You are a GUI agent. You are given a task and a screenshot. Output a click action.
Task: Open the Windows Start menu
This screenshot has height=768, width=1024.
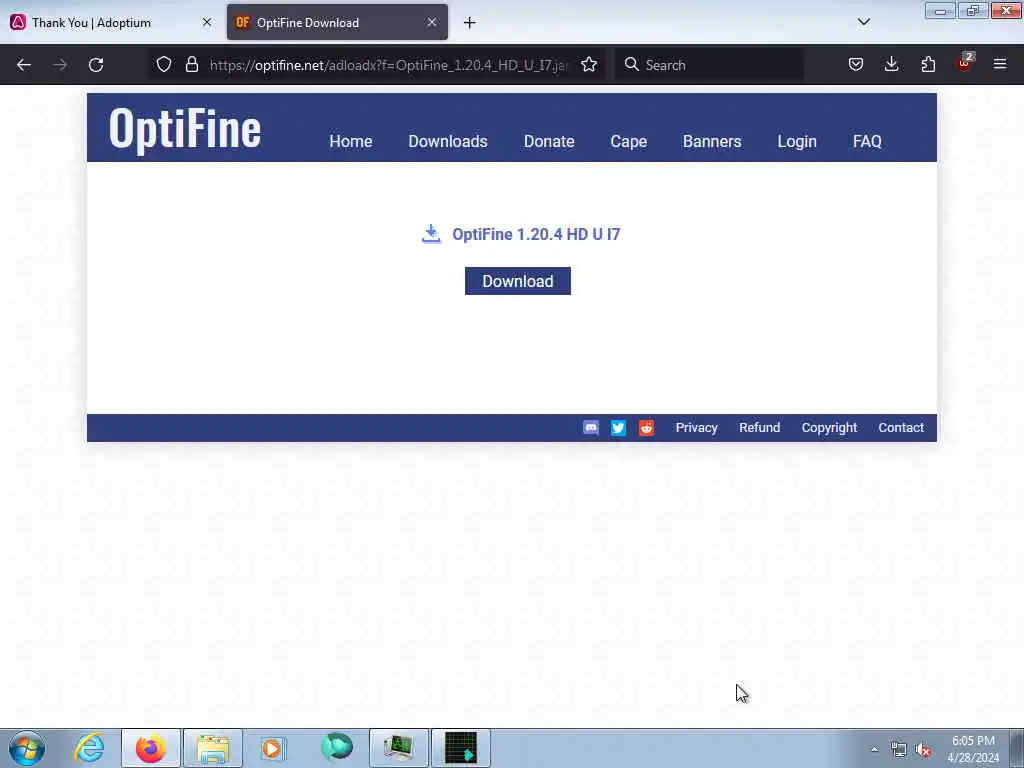click(x=27, y=748)
